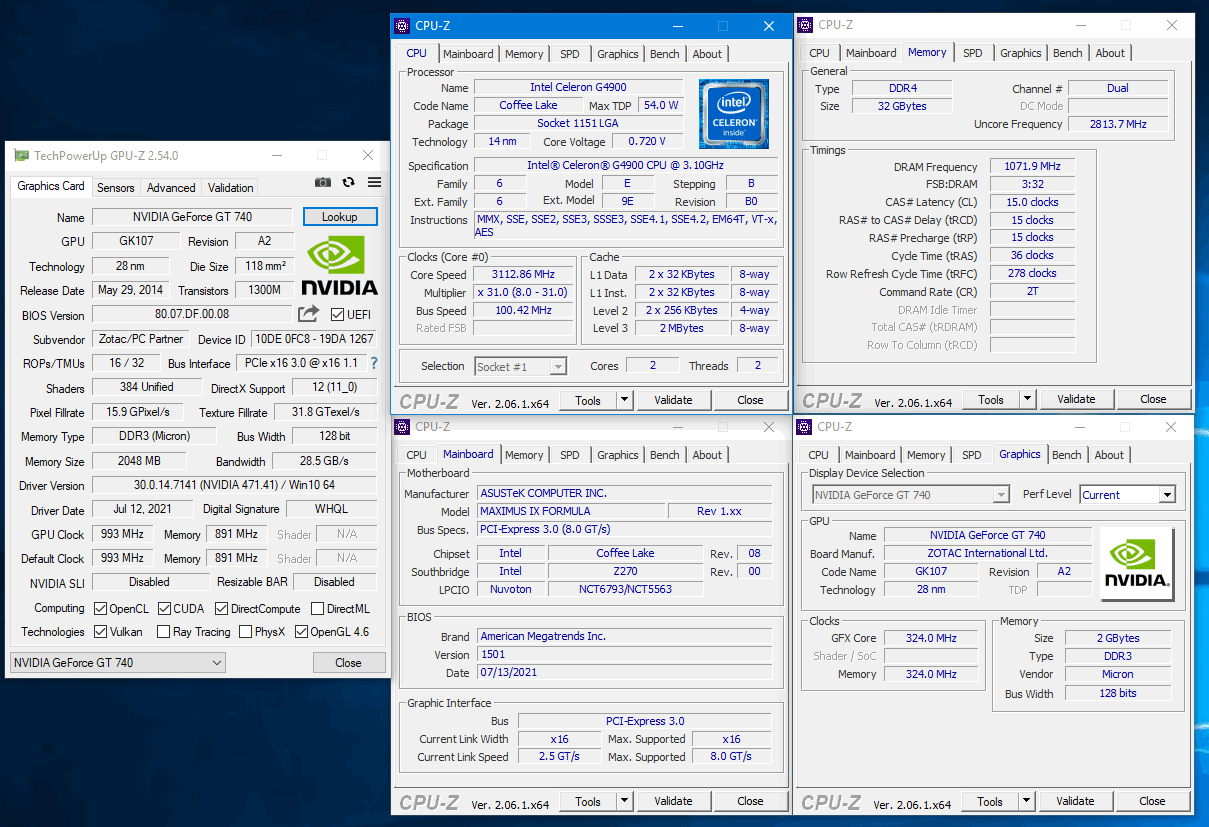Expand Tools dropdown arrow in CPU-Z Mainboard tab window
The height and width of the screenshot is (827, 1209).
point(624,801)
